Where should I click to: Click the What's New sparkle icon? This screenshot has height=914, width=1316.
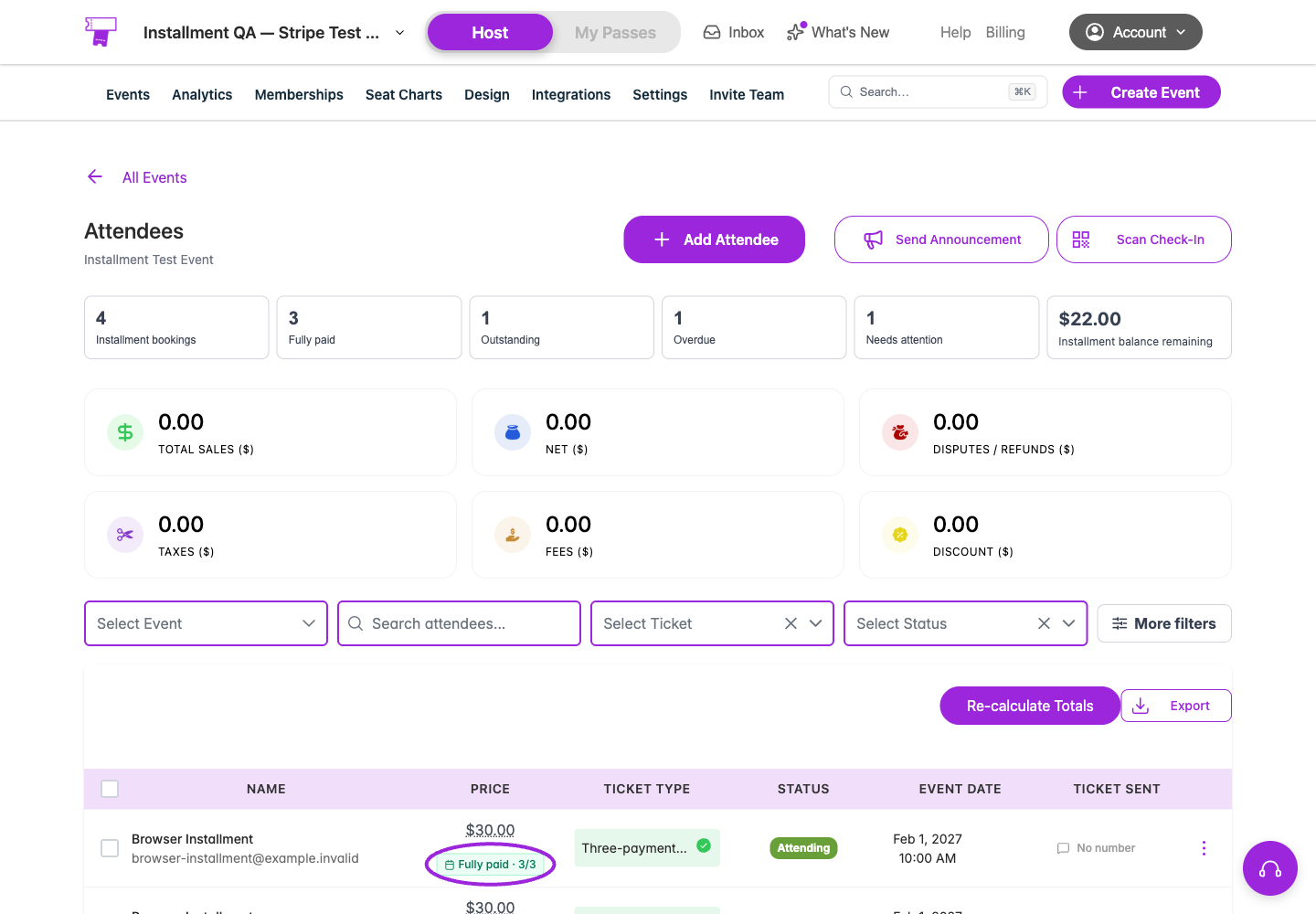coord(796,32)
